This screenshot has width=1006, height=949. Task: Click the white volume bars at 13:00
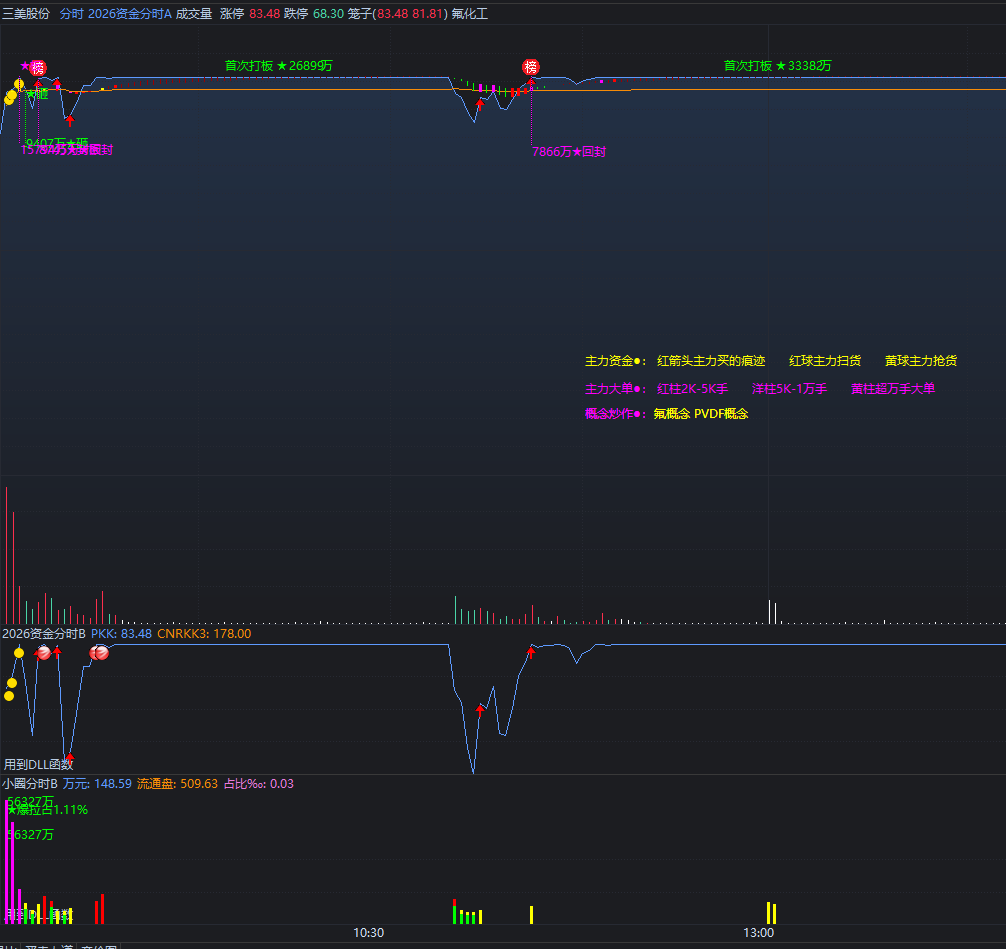pyautogui.click(x=772, y=611)
